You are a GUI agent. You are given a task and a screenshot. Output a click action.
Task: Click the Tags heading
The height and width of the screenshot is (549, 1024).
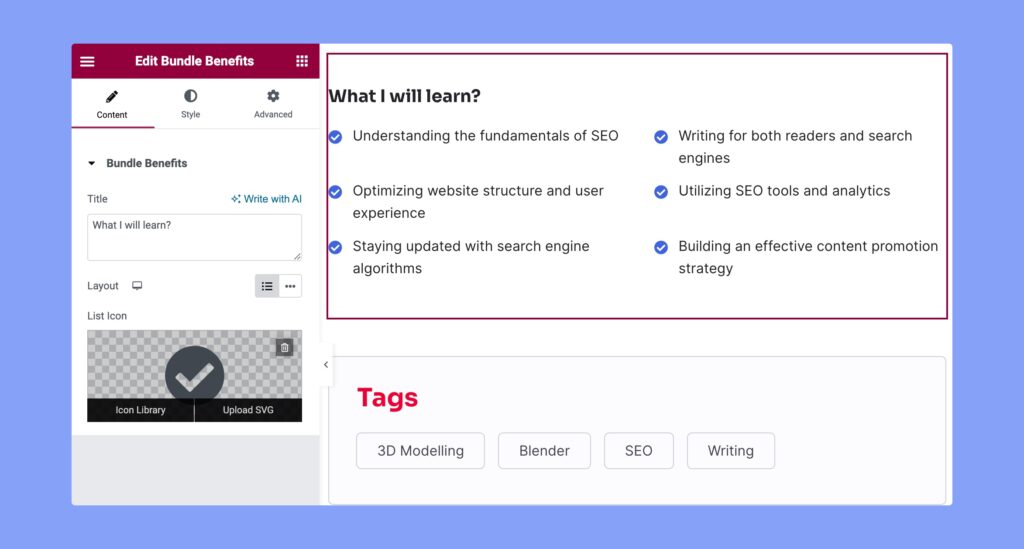tap(387, 398)
